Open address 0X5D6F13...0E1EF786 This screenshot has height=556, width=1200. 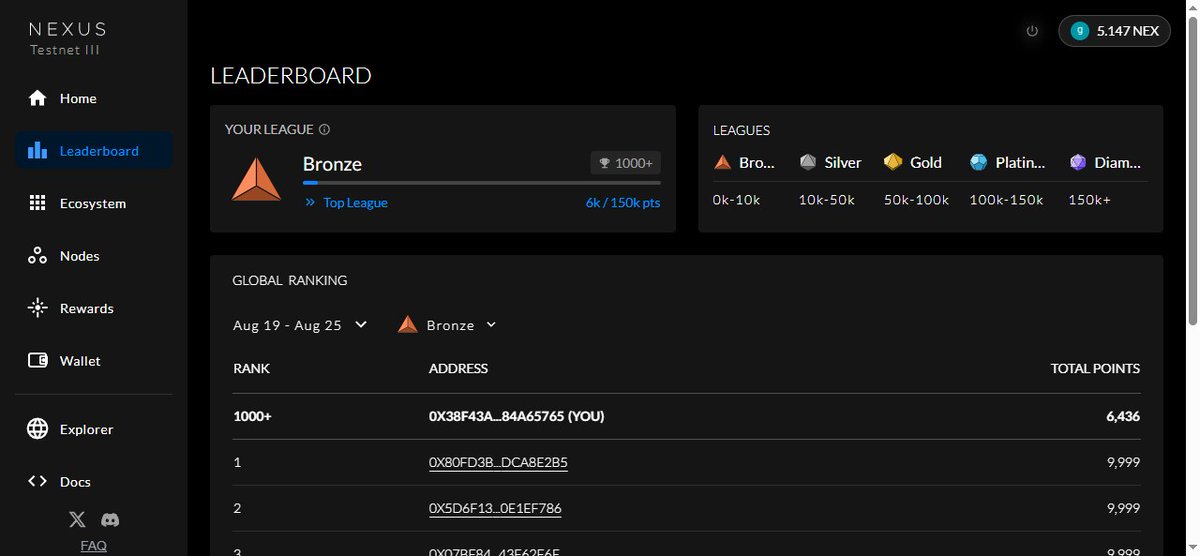coord(495,508)
